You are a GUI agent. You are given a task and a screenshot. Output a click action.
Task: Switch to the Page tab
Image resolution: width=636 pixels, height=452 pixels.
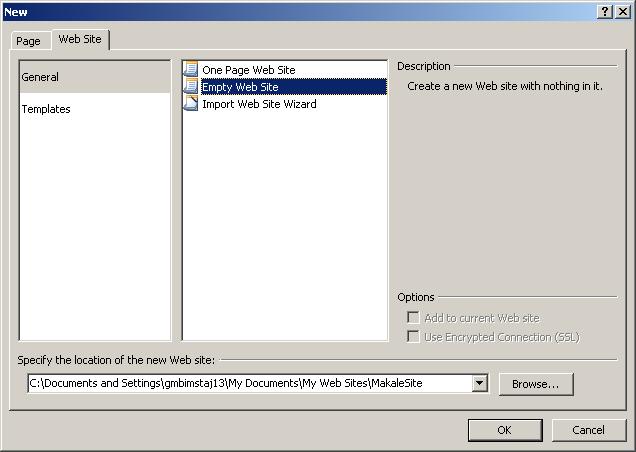point(31,41)
